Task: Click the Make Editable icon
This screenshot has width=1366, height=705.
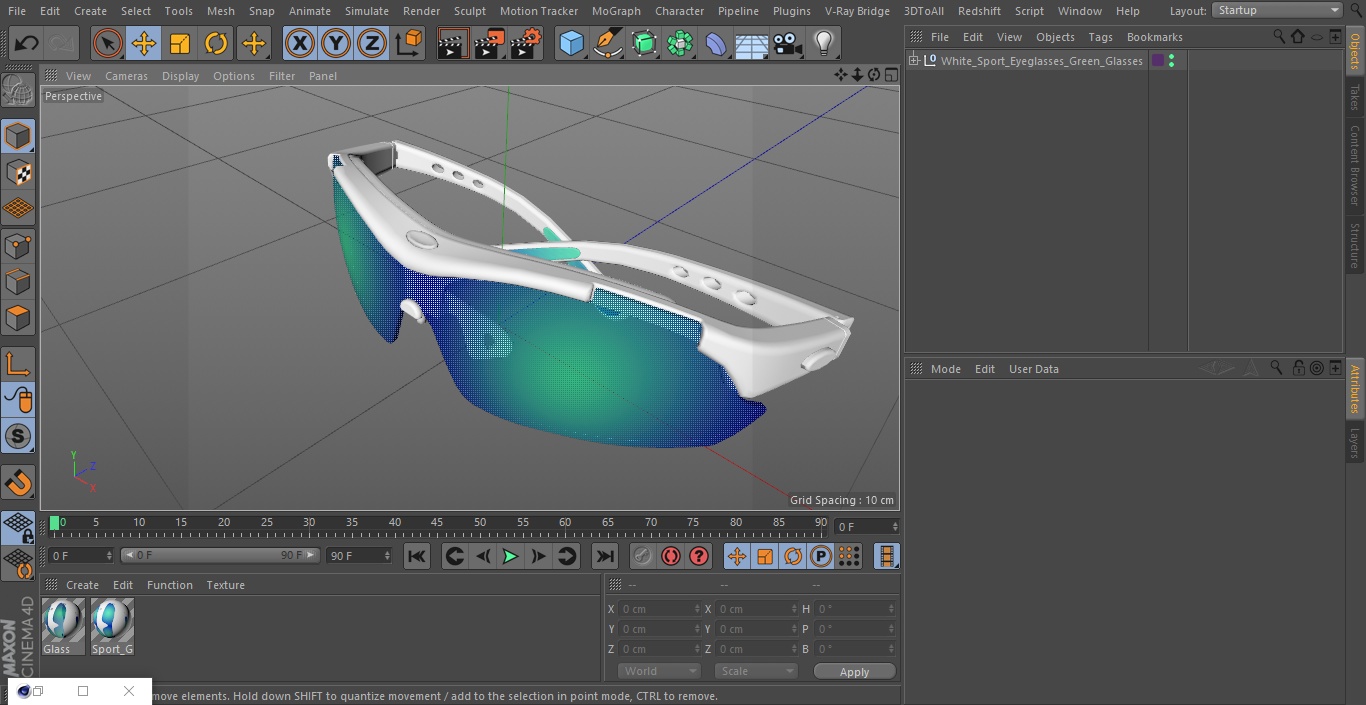Action: coord(18,91)
